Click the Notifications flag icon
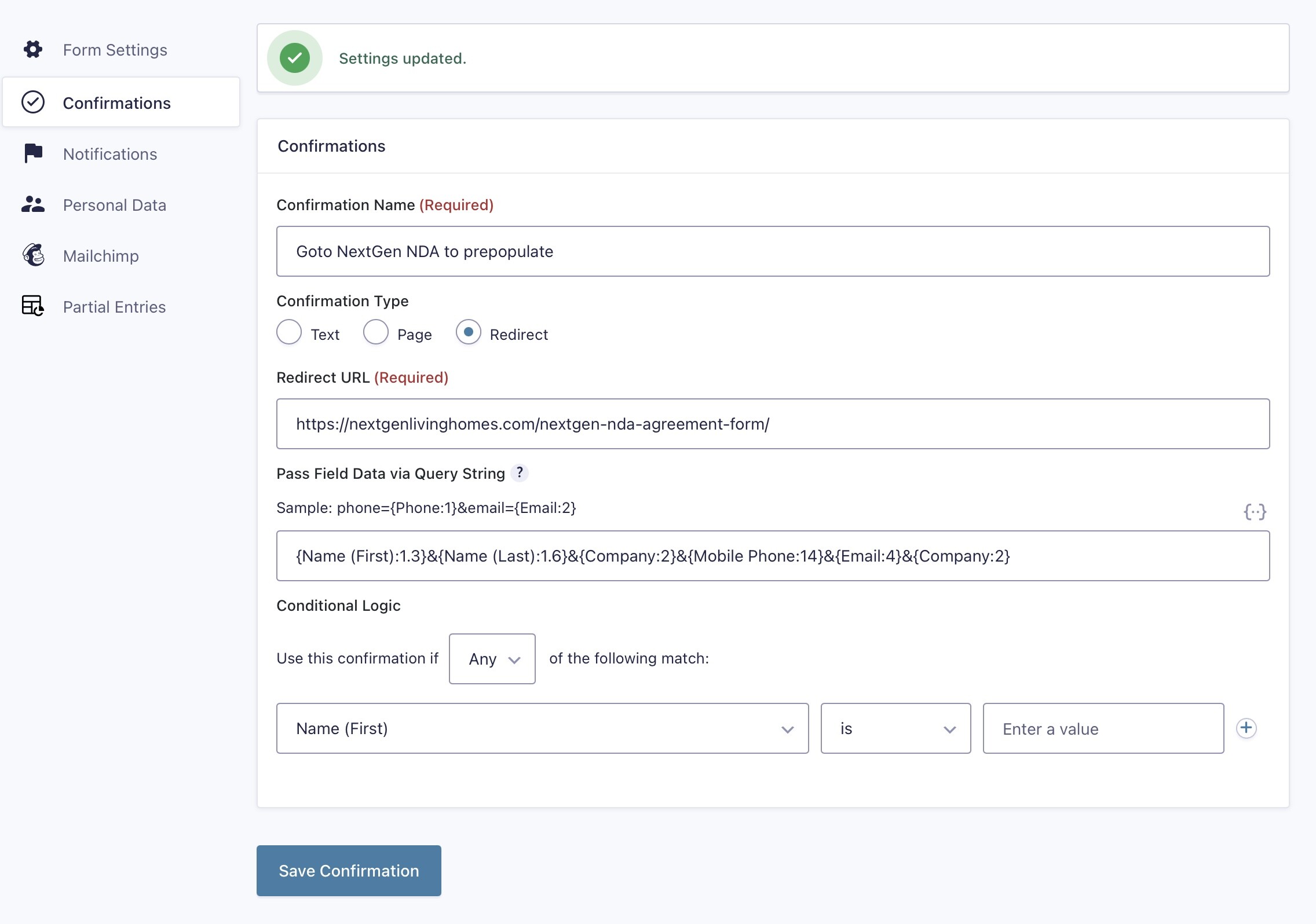The height and width of the screenshot is (924, 1316). coord(33,153)
